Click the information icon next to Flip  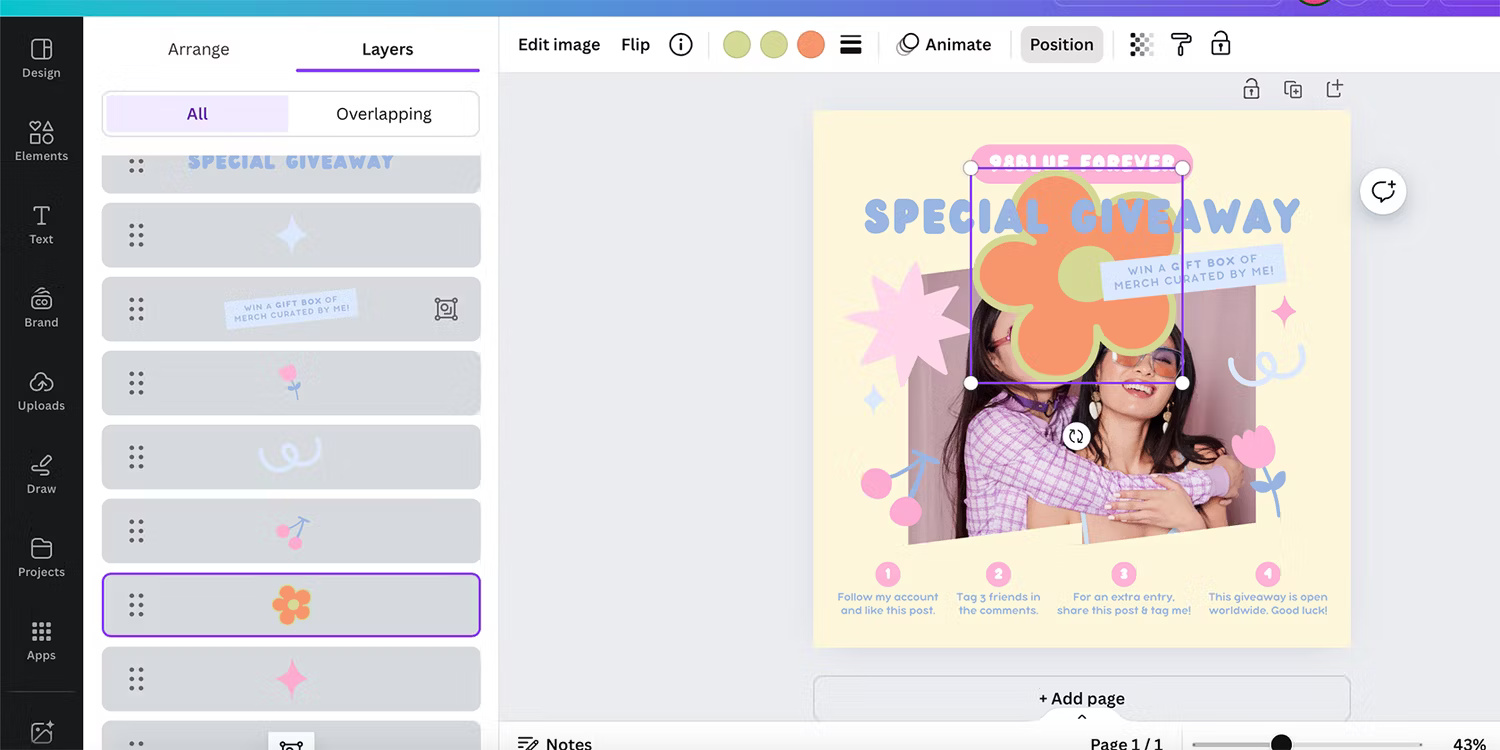coord(681,44)
